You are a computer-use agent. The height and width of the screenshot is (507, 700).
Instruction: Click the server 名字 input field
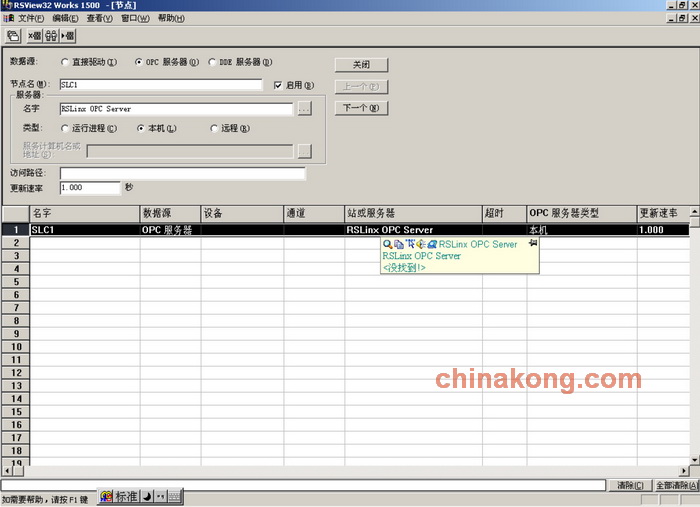tap(176, 109)
